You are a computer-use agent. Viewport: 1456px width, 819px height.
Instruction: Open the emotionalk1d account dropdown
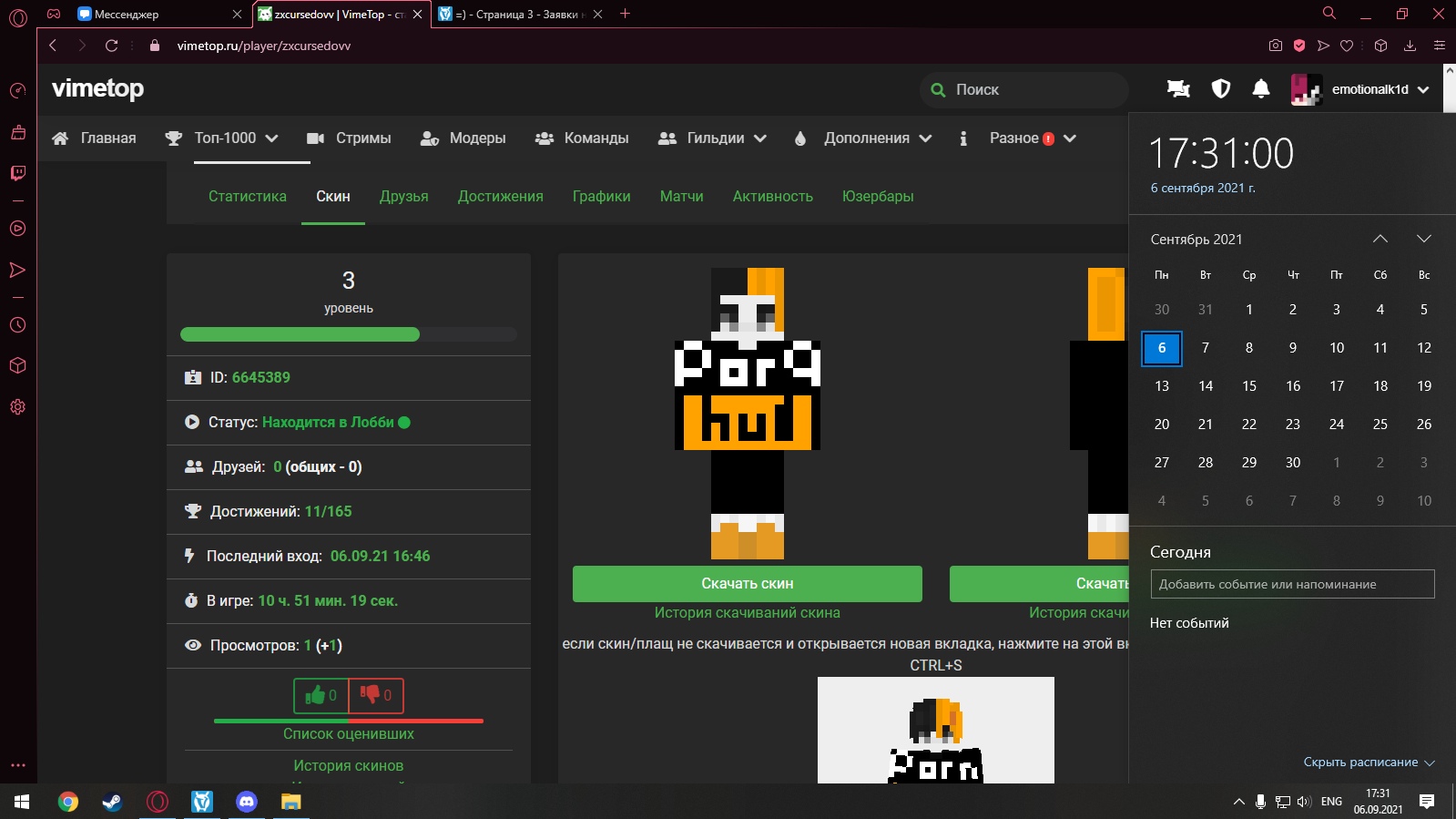[1360, 89]
